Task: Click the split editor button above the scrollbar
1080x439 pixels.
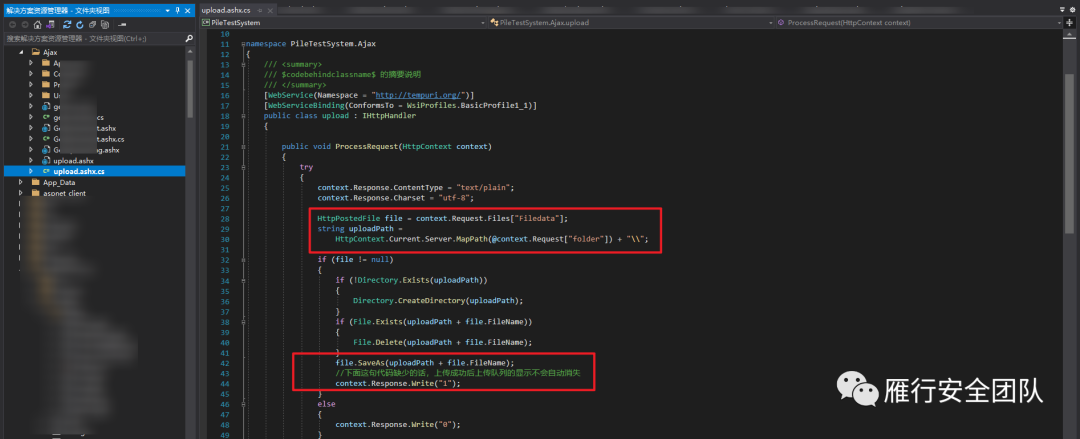Action: (1070, 23)
